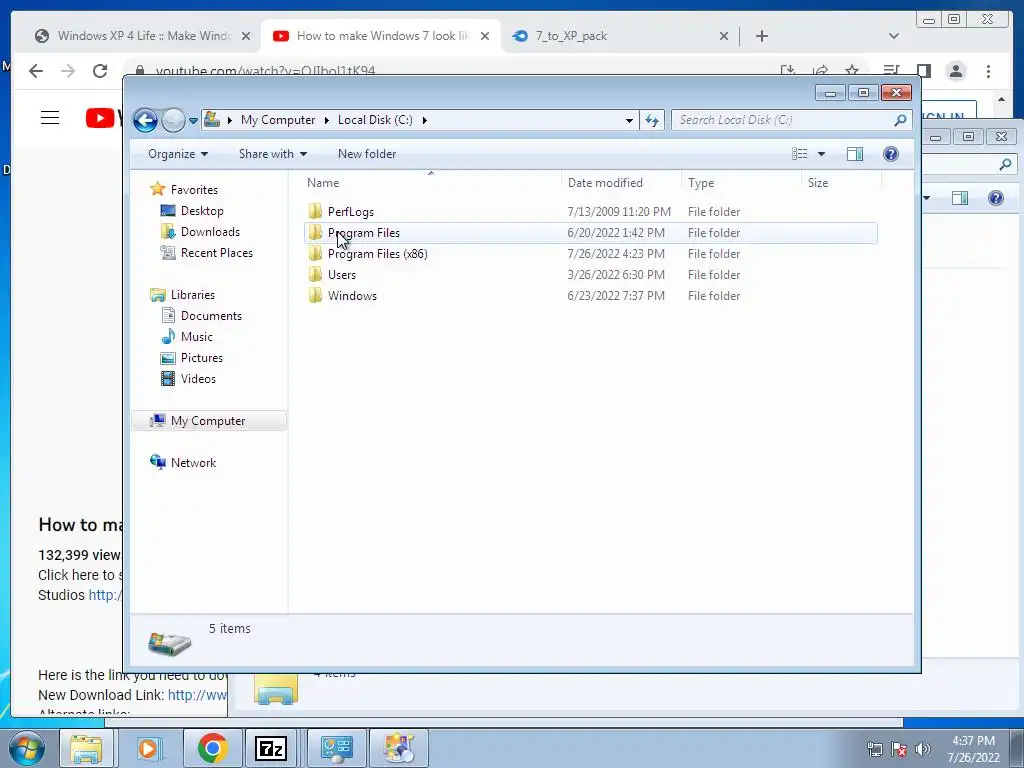
Task: Open the Videos library
Action: (x=198, y=379)
